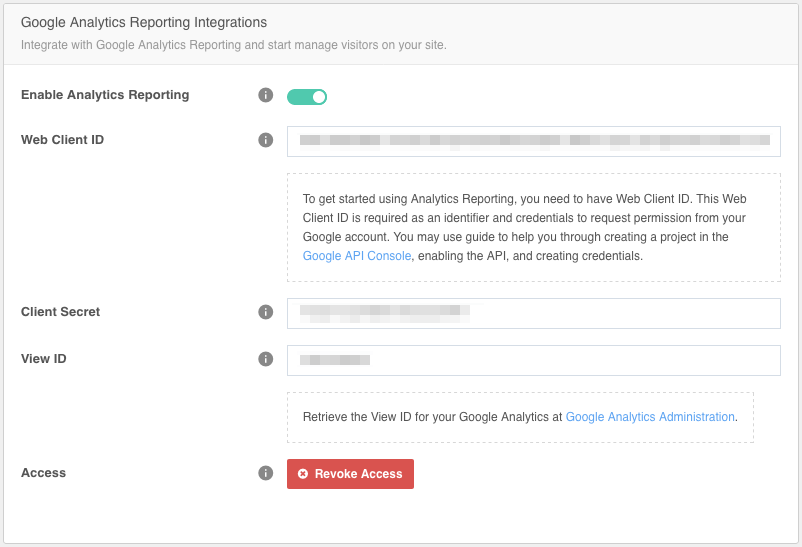The height and width of the screenshot is (547, 802).
Task: Click info icon beside Access label
Action: tap(265, 473)
